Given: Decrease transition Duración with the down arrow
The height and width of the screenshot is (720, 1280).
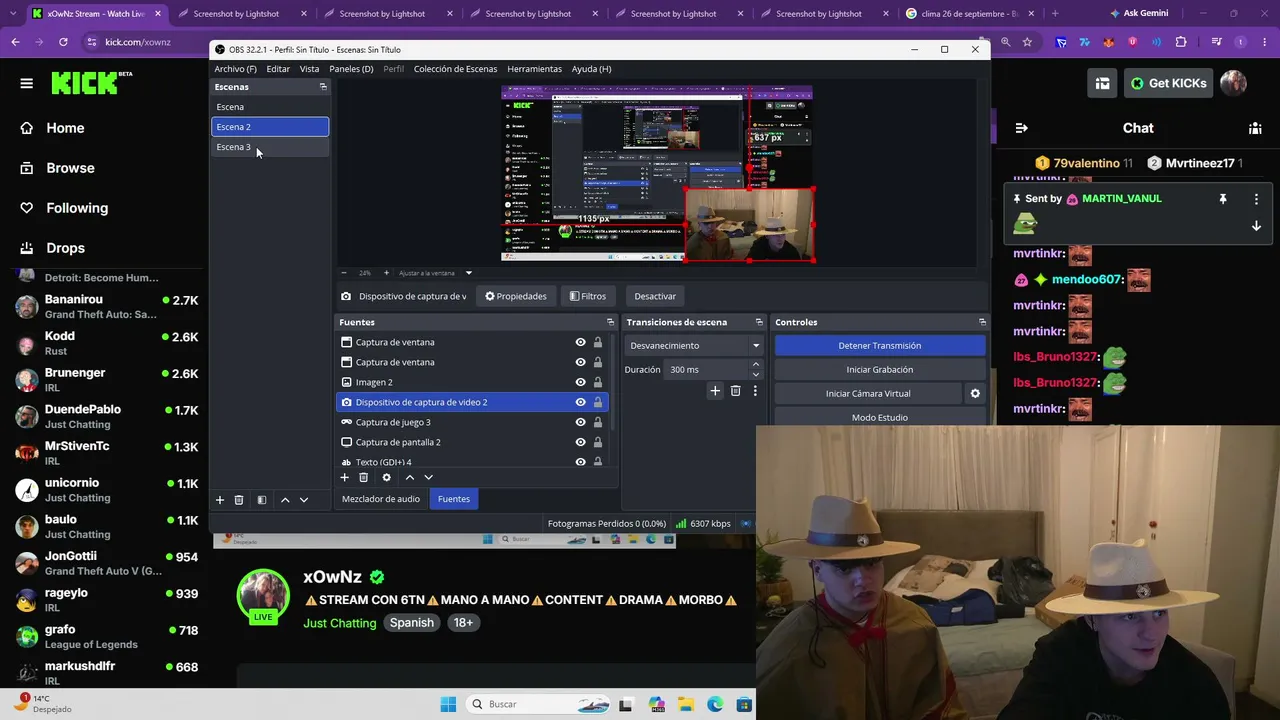Looking at the screenshot, I should 756,374.
